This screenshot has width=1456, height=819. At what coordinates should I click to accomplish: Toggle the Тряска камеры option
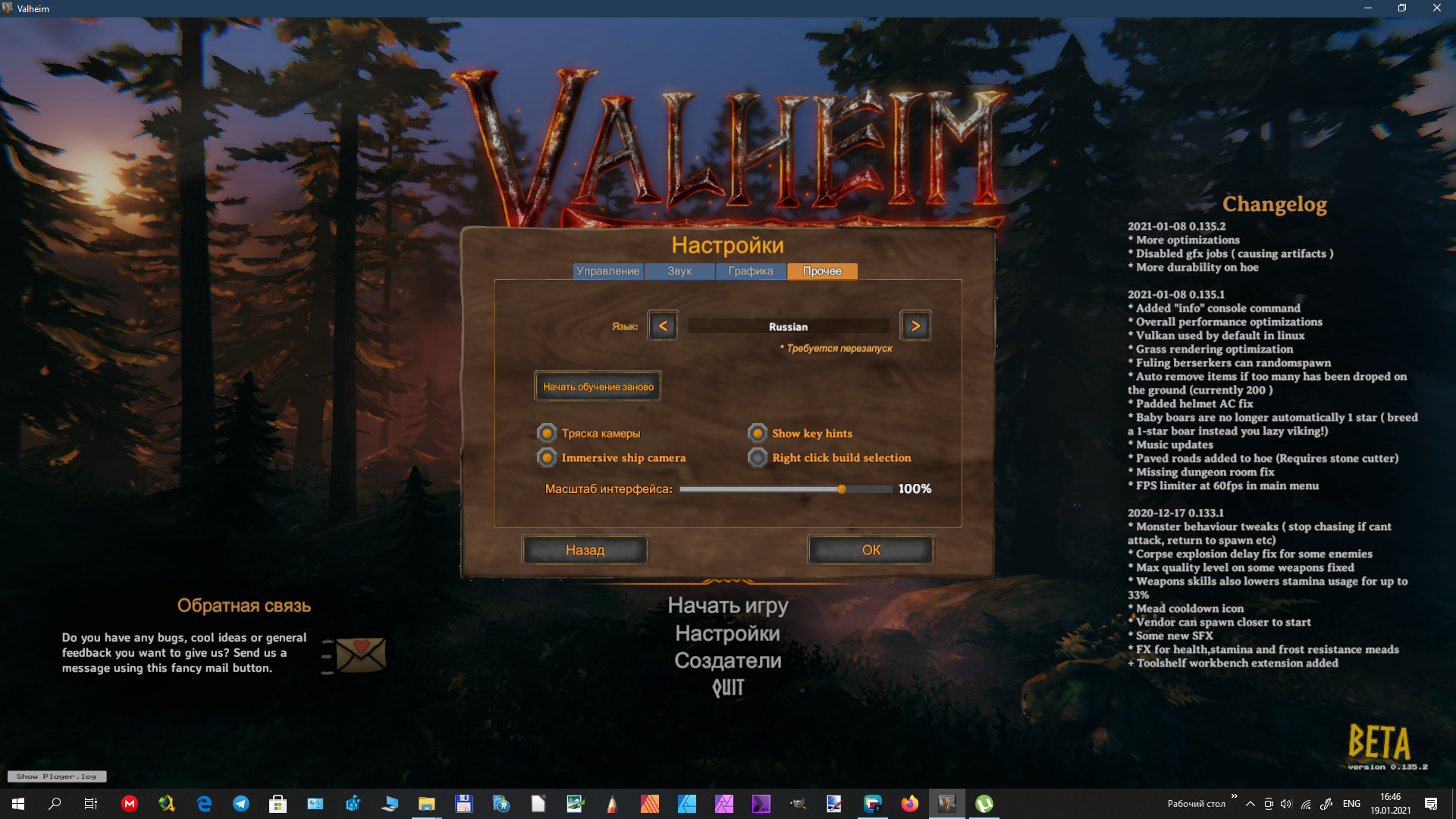point(547,433)
